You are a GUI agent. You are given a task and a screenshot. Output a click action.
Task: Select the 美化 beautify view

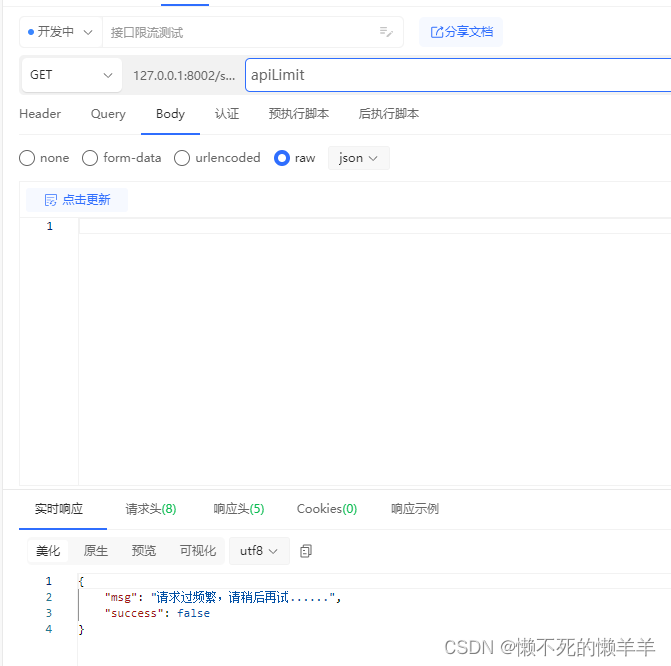pos(48,551)
